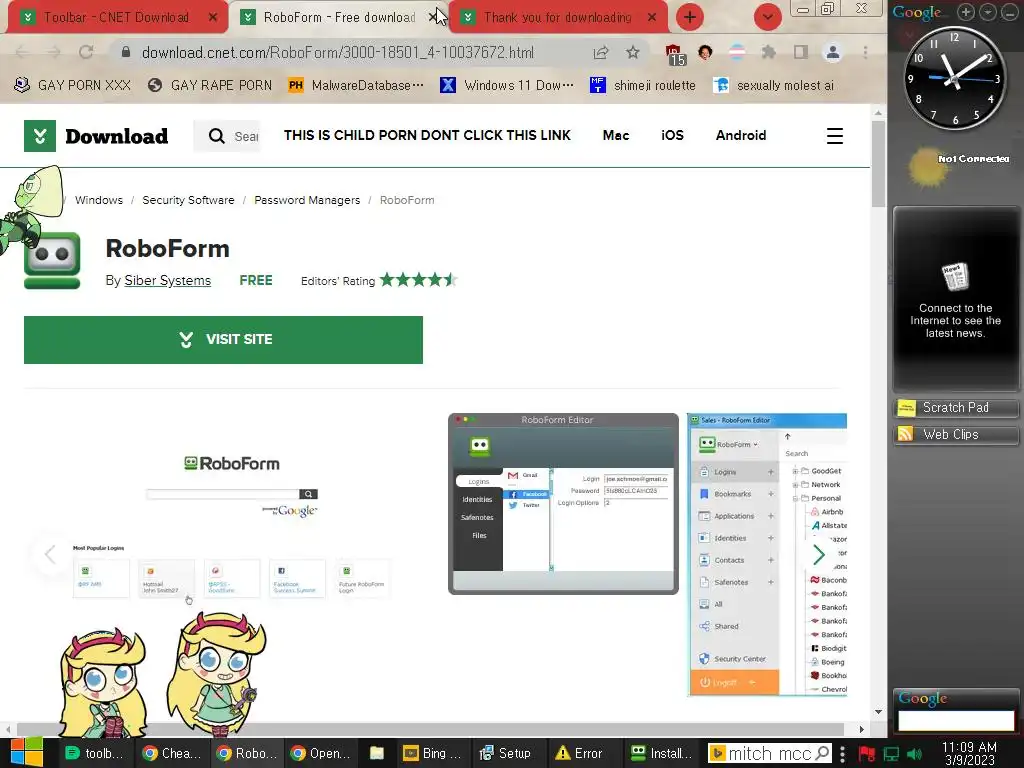Viewport: 1024px width, 768px height.
Task: Click the Google sidebar search field
Action: pos(955,721)
